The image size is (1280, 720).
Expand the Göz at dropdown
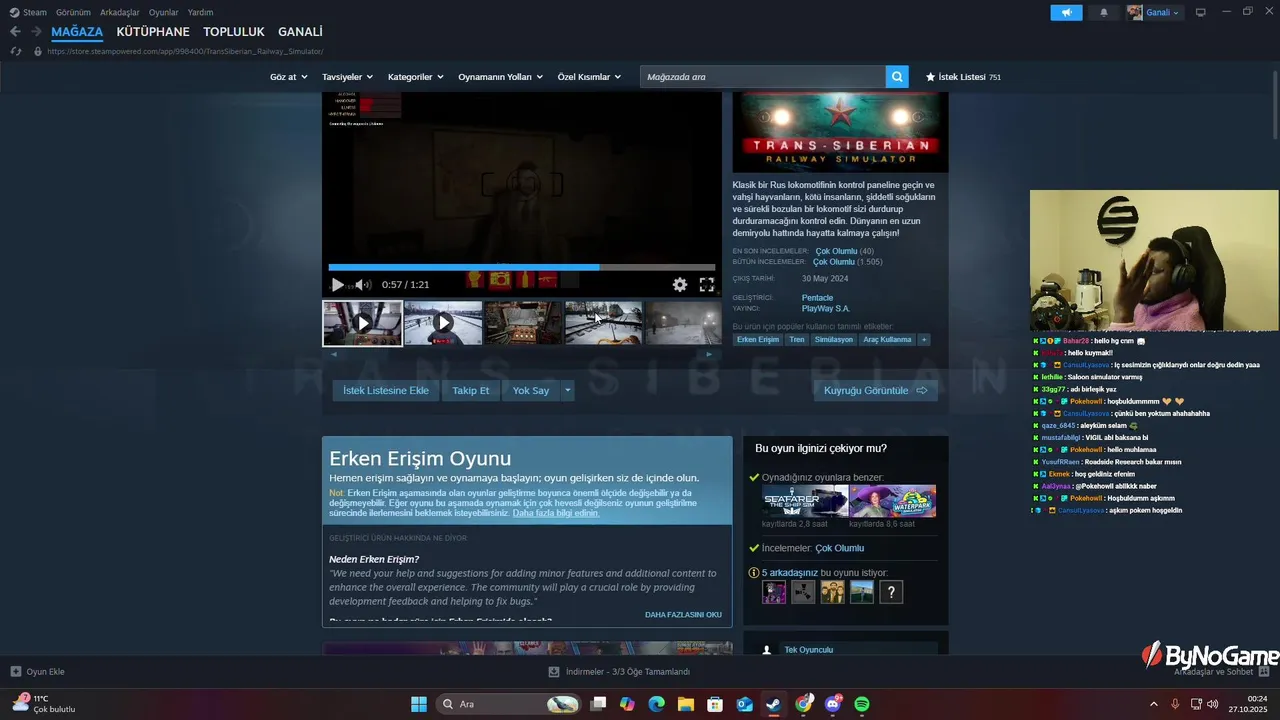click(288, 77)
